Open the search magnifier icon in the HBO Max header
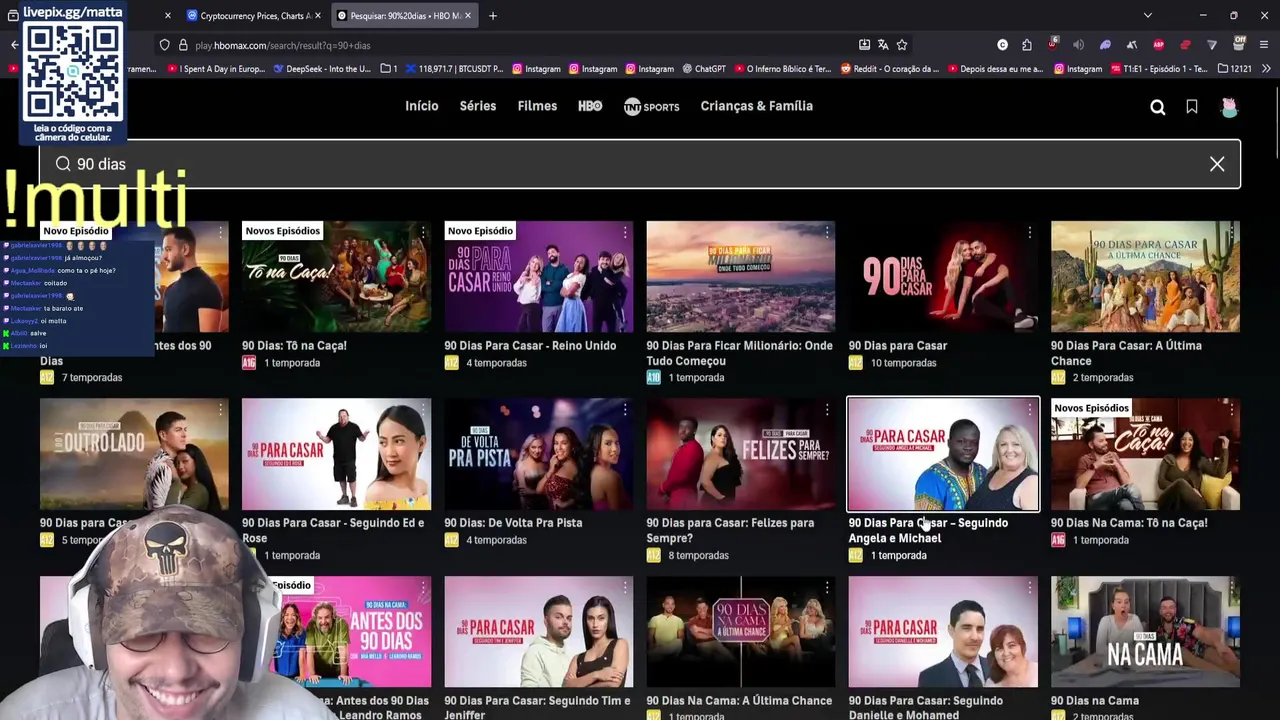 click(x=1157, y=107)
